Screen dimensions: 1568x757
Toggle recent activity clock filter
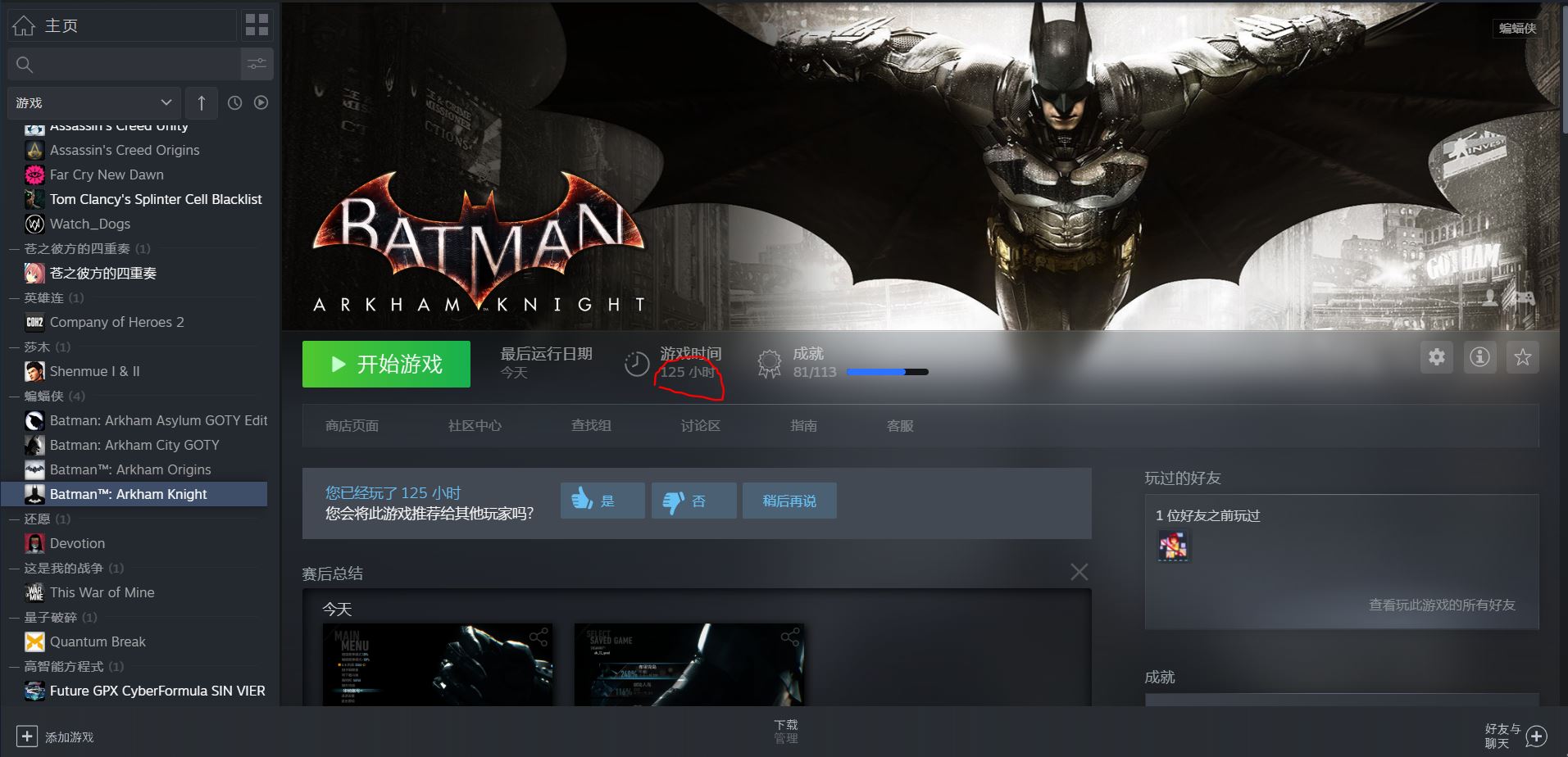(234, 102)
